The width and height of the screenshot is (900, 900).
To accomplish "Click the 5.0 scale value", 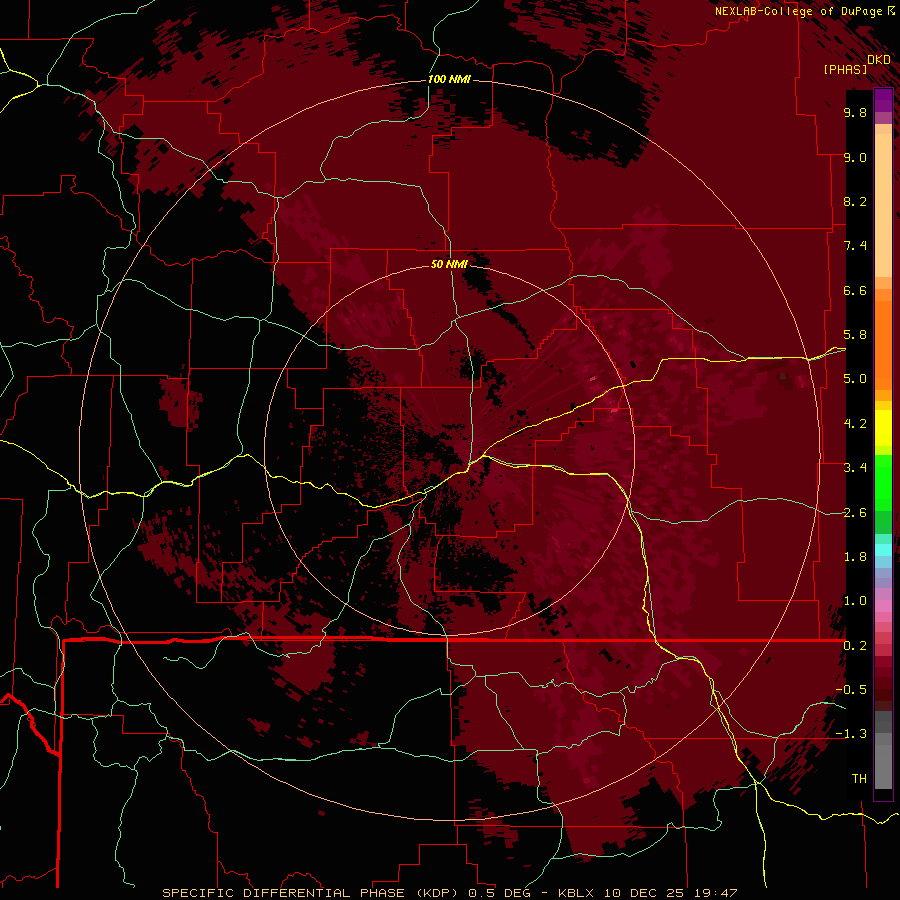I will 855,379.
